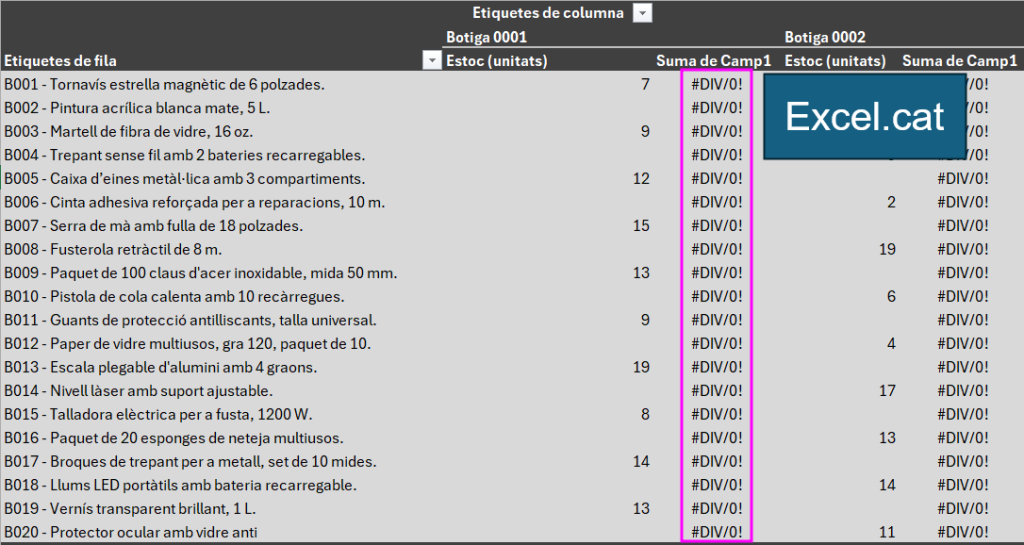This screenshot has width=1024, height=545.
Task: Click the Botiga 0002 column header
Action: click(825, 37)
